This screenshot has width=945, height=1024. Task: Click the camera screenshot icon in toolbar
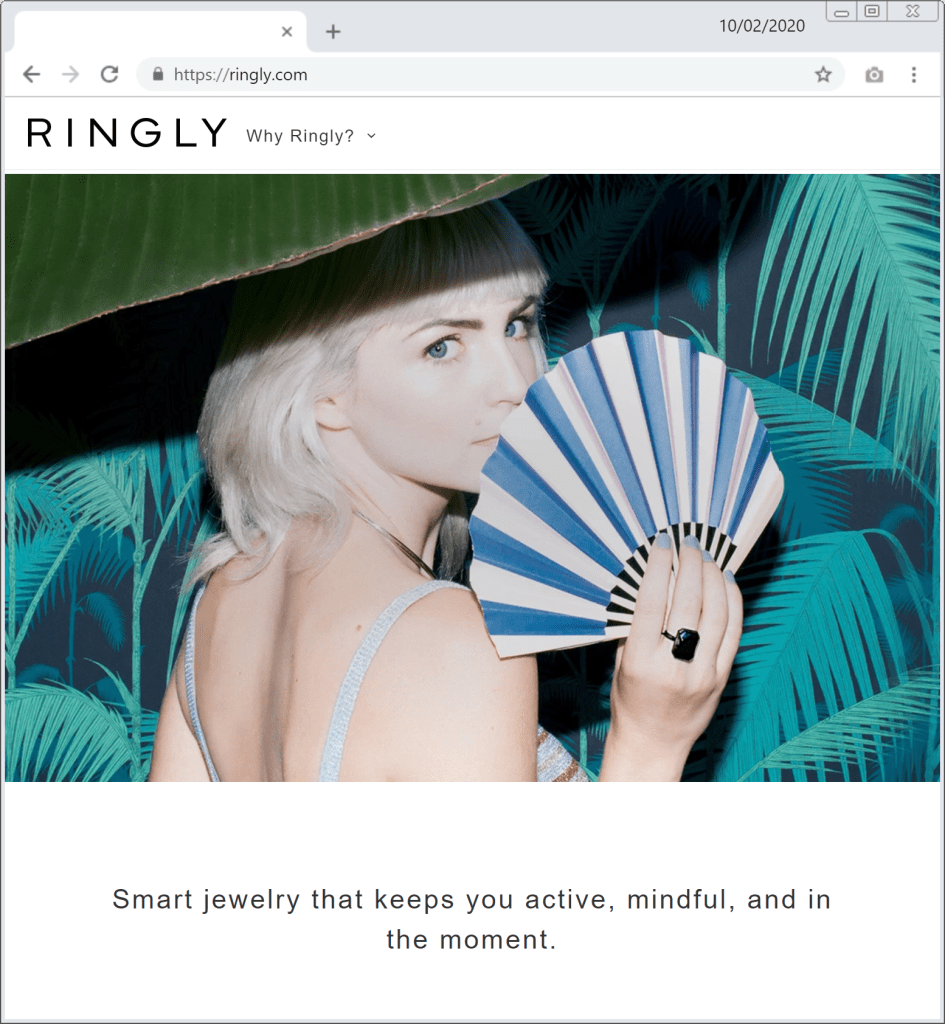coord(874,75)
